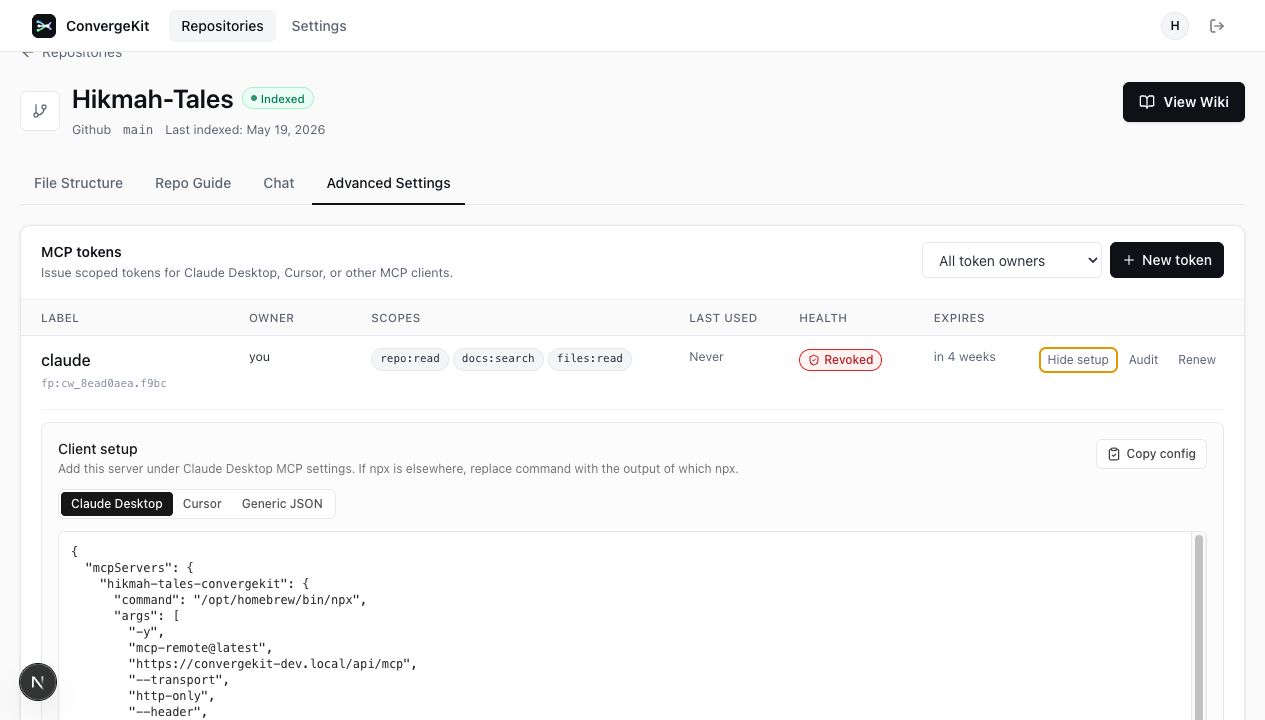
Task: Click the View Wiki button
Action: coord(1184,102)
